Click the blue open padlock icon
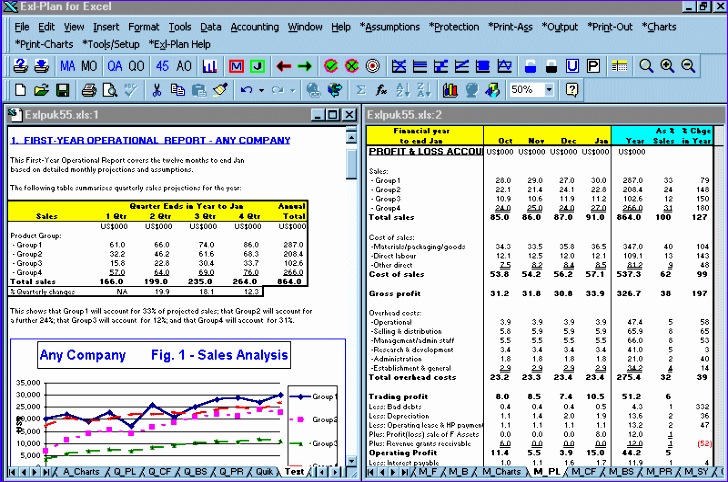Viewport: 728px width, 482px height. pyautogui.click(x=530, y=66)
